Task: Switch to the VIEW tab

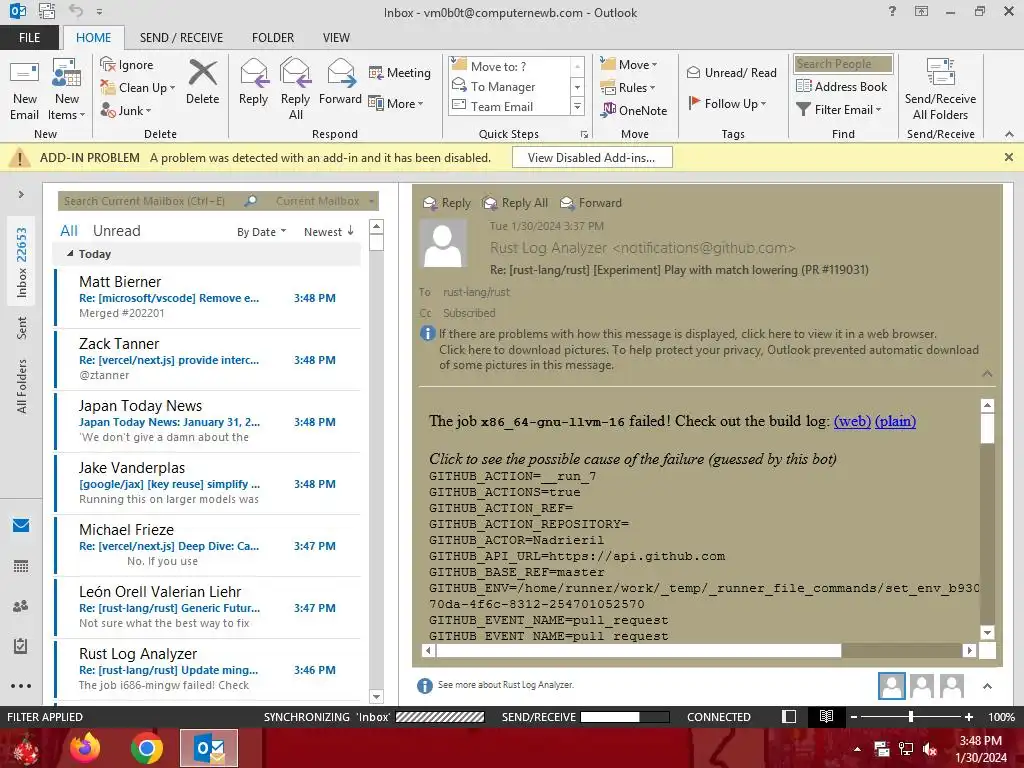Action: click(336, 38)
